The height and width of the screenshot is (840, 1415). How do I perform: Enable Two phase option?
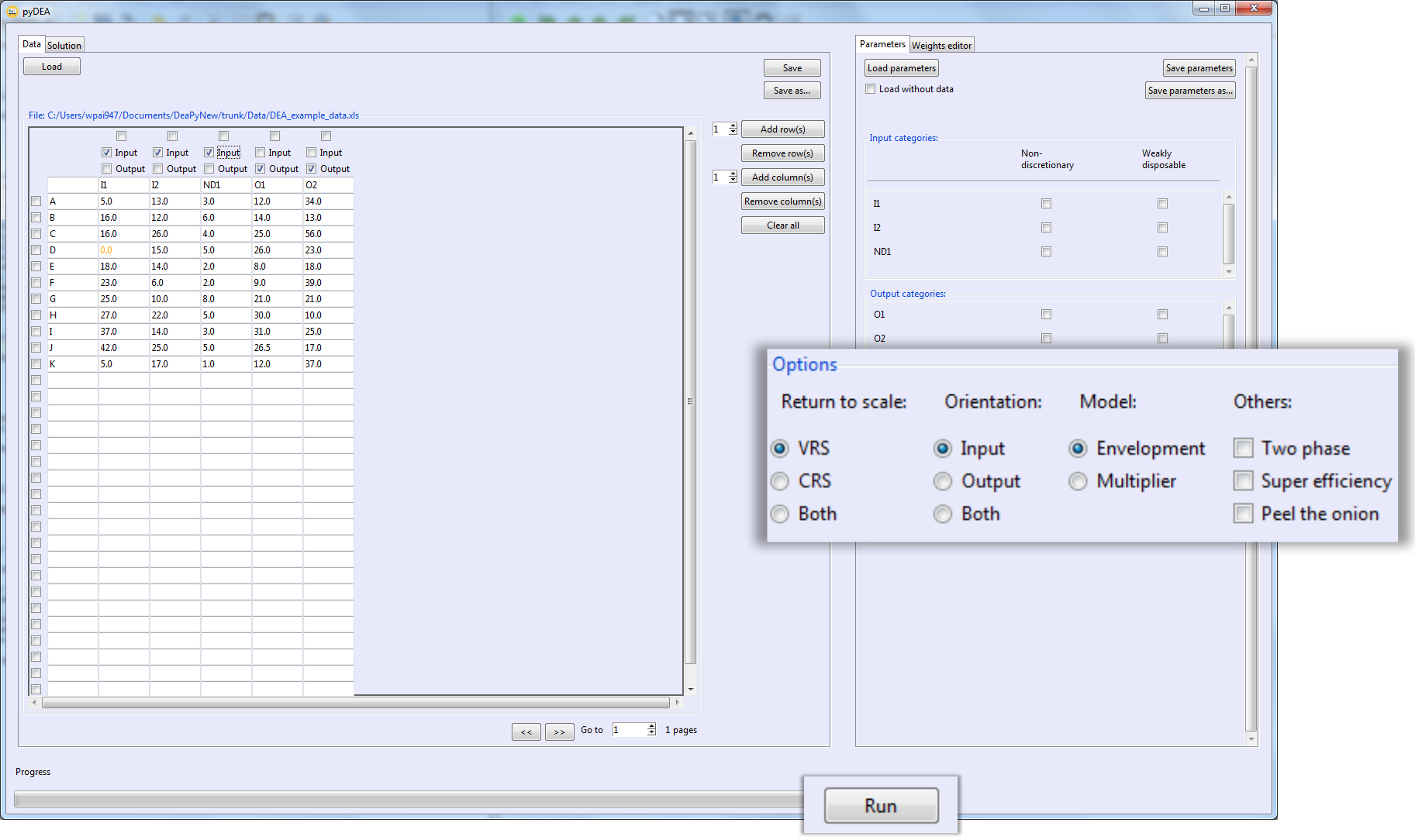tap(1244, 449)
